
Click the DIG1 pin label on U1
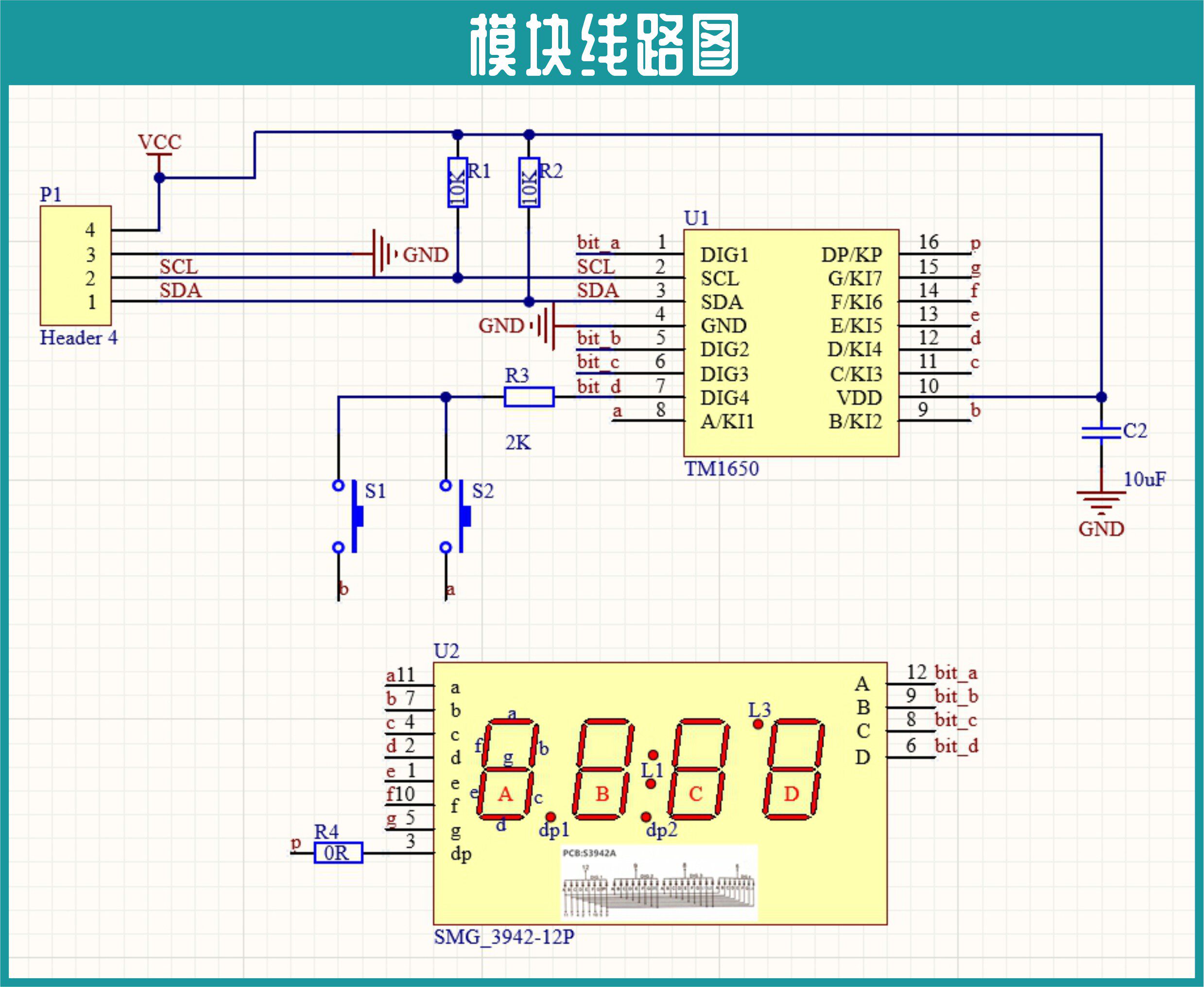point(724,255)
